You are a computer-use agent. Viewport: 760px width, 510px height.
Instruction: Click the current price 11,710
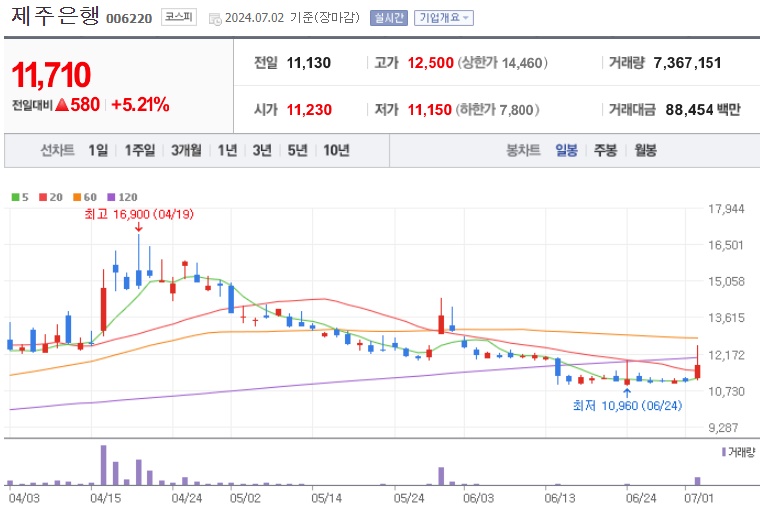(51, 75)
